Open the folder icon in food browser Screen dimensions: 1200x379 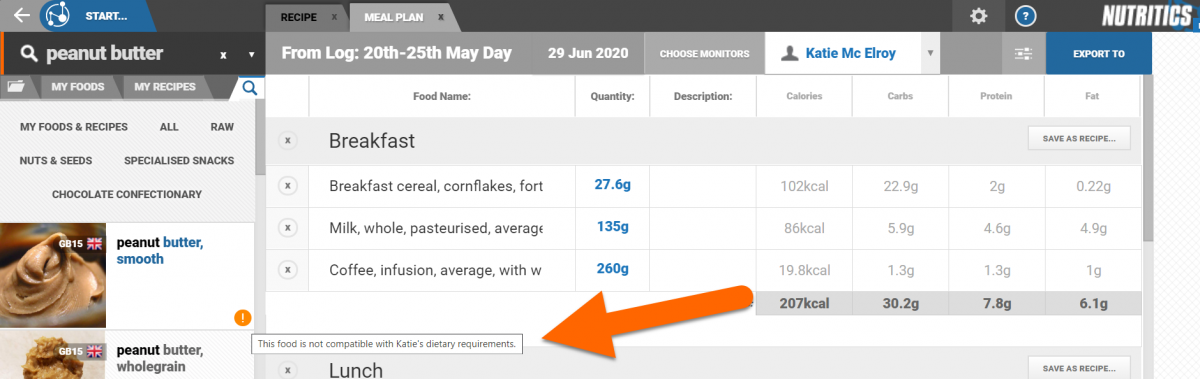(15, 87)
